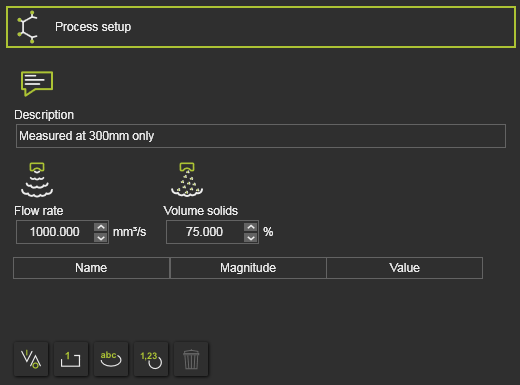Click the Name column header

pos(91,268)
